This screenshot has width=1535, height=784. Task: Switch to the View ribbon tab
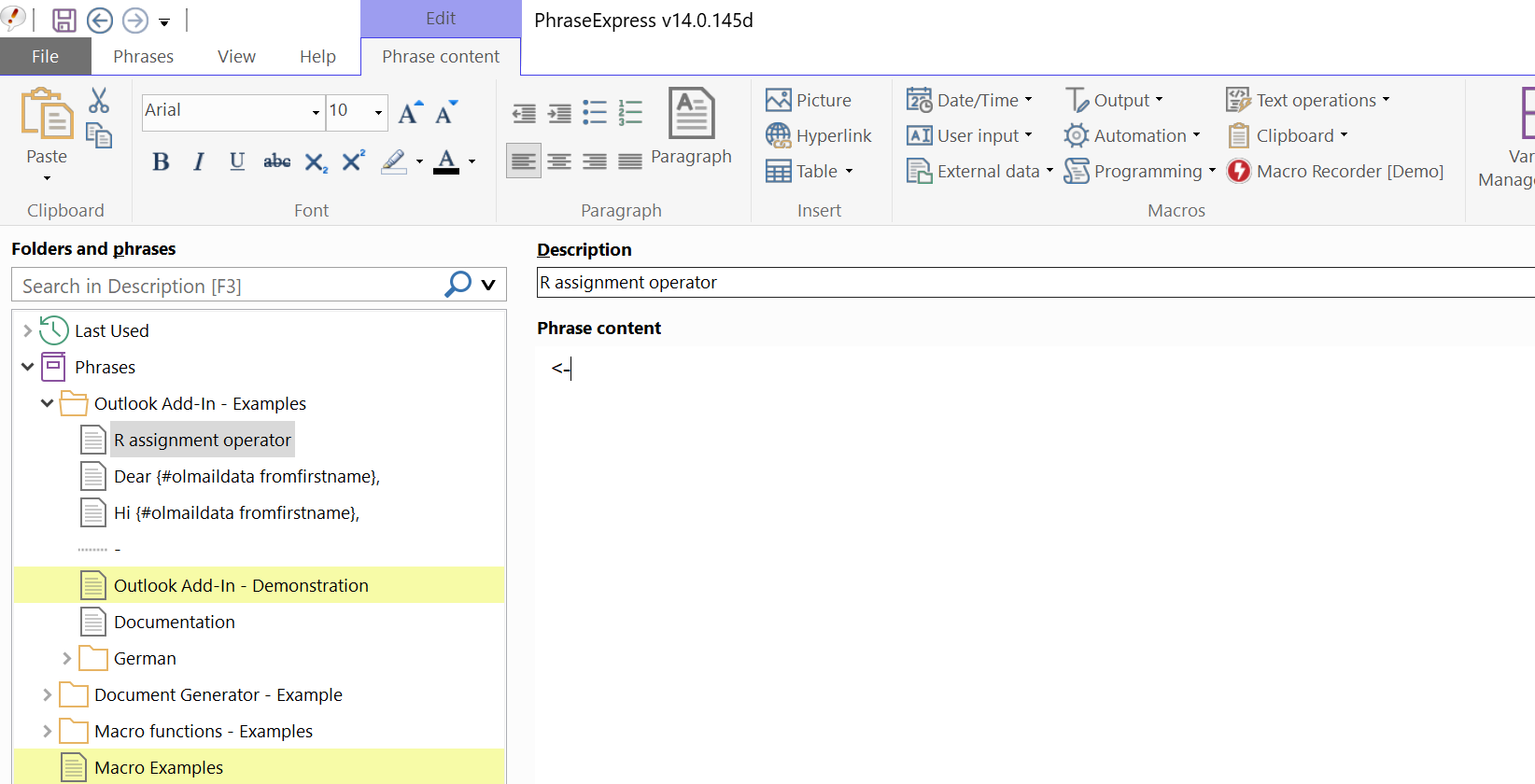236,56
